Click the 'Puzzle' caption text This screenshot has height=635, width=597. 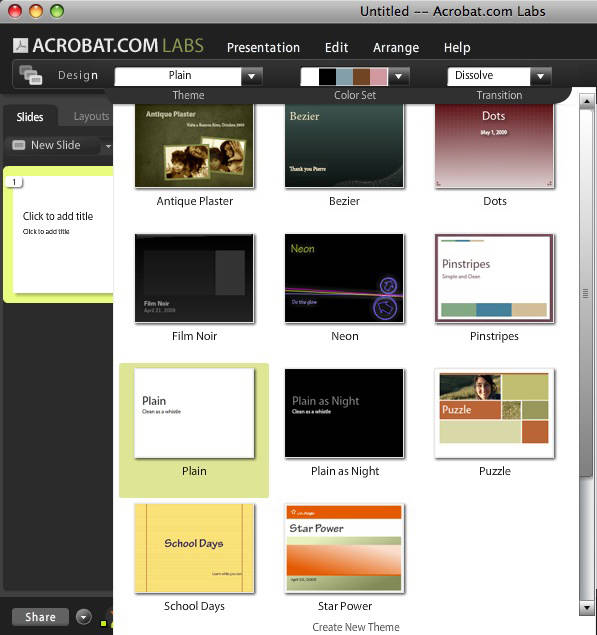[495, 471]
